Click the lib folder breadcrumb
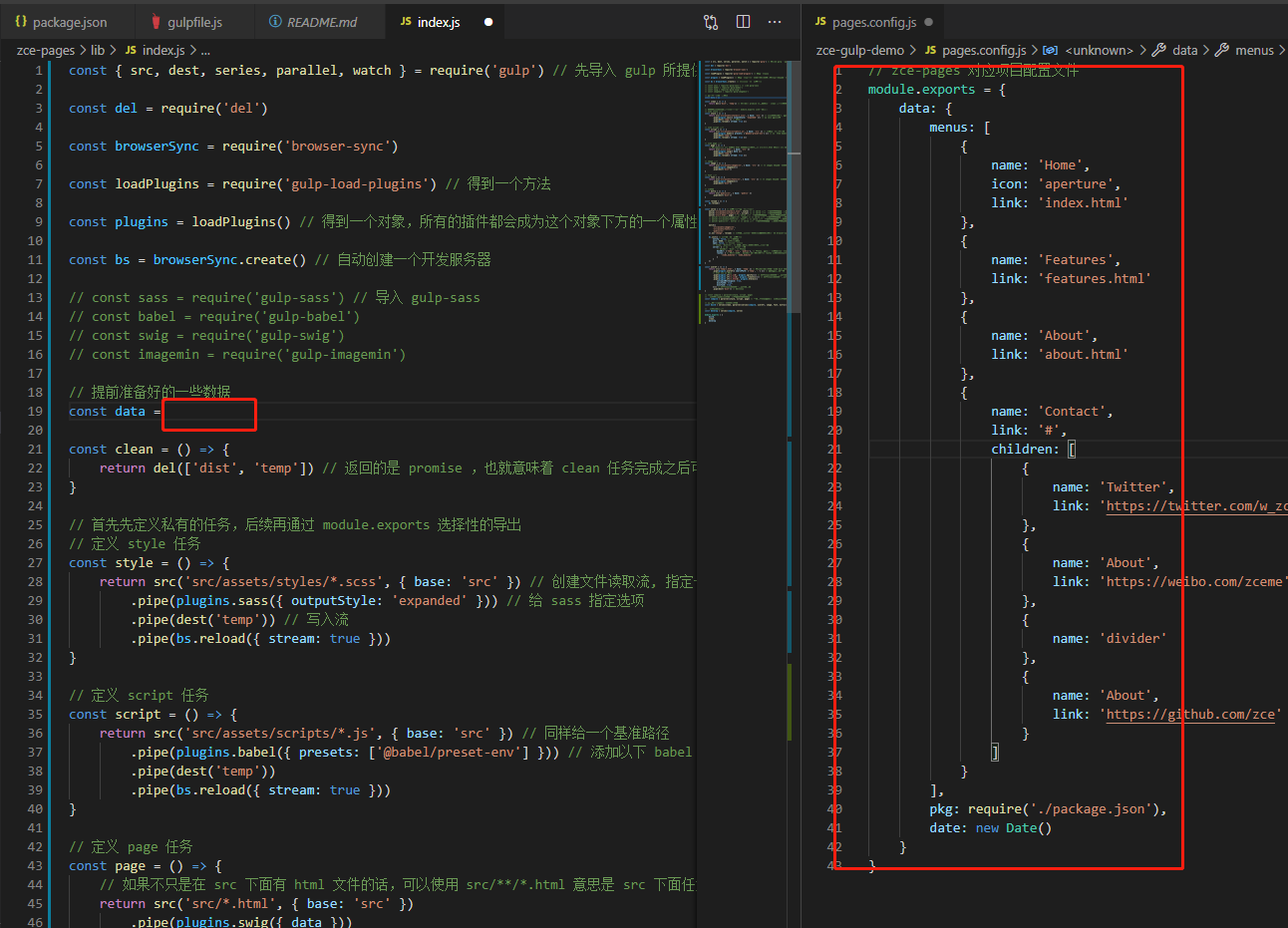The height and width of the screenshot is (928, 1288). coord(98,50)
